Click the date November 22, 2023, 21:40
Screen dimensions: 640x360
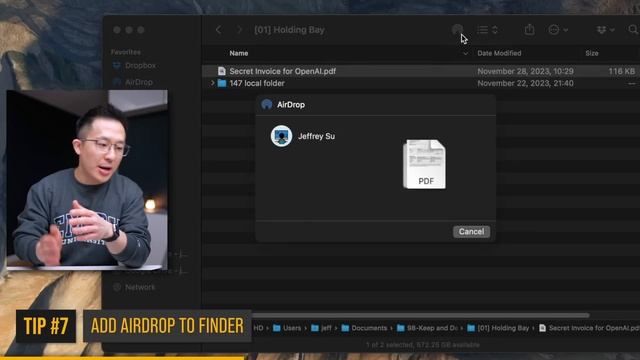click(525, 83)
